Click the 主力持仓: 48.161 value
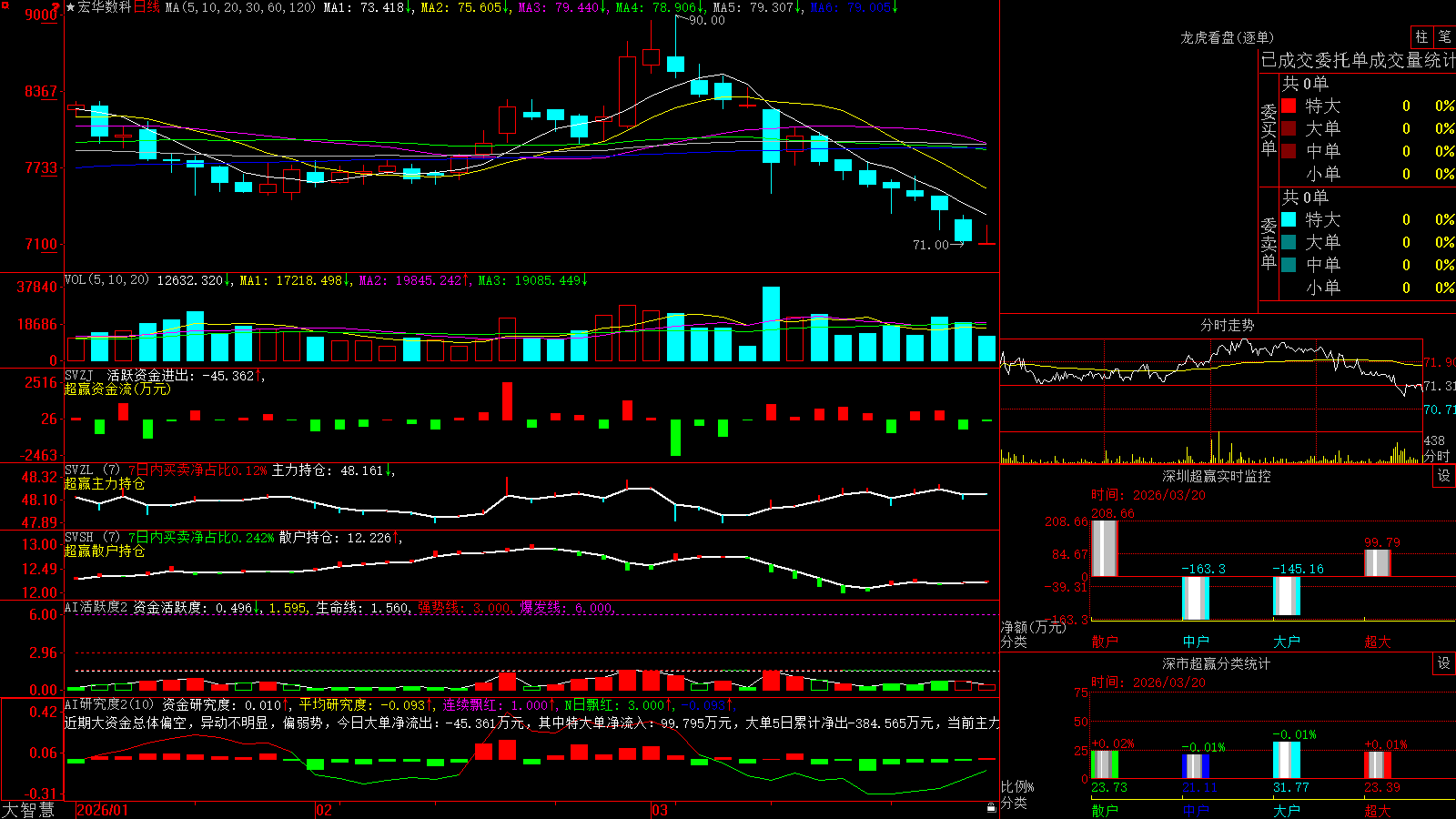This screenshot has height=819, width=1456. tap(329, 470)
